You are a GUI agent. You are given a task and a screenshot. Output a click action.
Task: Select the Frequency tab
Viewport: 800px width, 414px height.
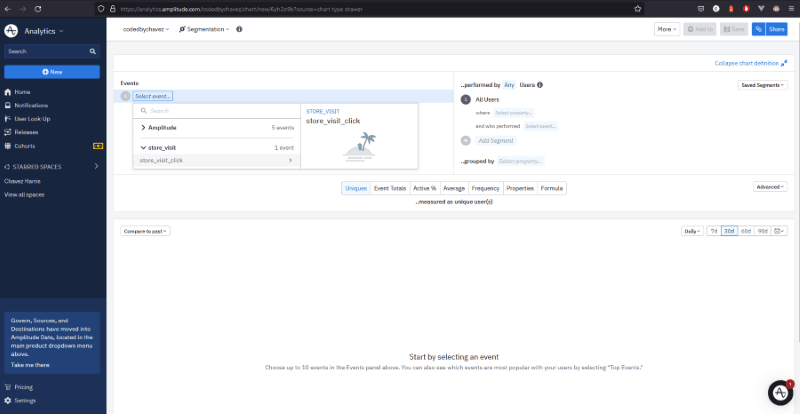pos(486,188)
